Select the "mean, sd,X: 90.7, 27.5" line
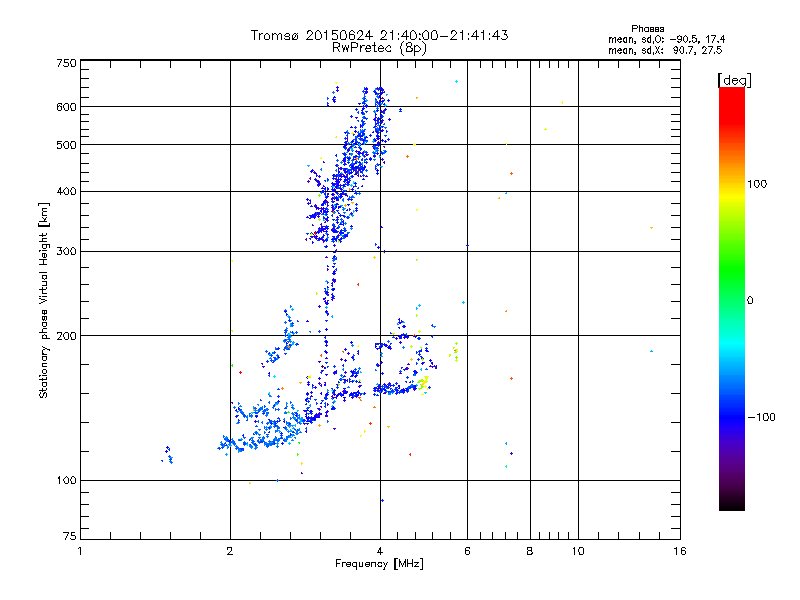Image resolution: width=800 pixels, height=600 pixels. 665,50
